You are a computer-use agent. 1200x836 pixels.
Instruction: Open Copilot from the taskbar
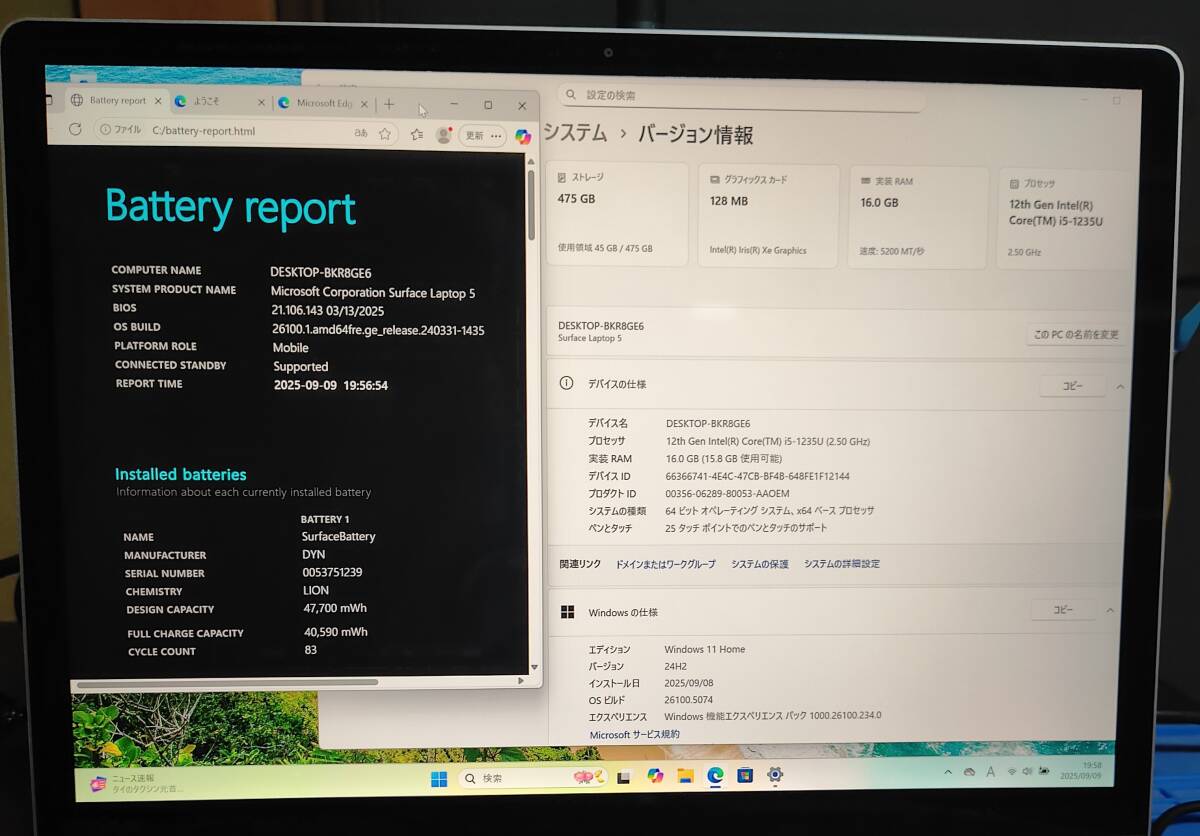click(655, 776)
